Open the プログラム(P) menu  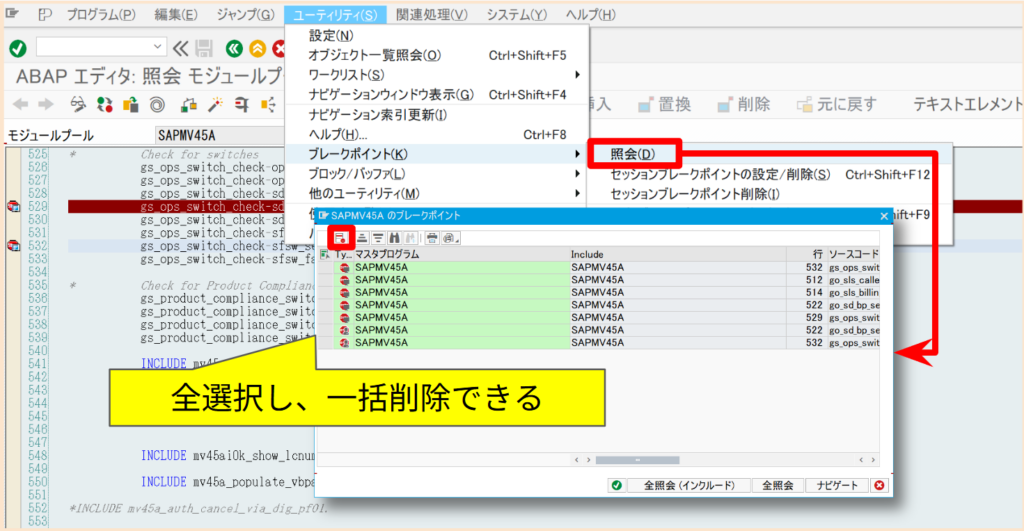tap(101, 14)
